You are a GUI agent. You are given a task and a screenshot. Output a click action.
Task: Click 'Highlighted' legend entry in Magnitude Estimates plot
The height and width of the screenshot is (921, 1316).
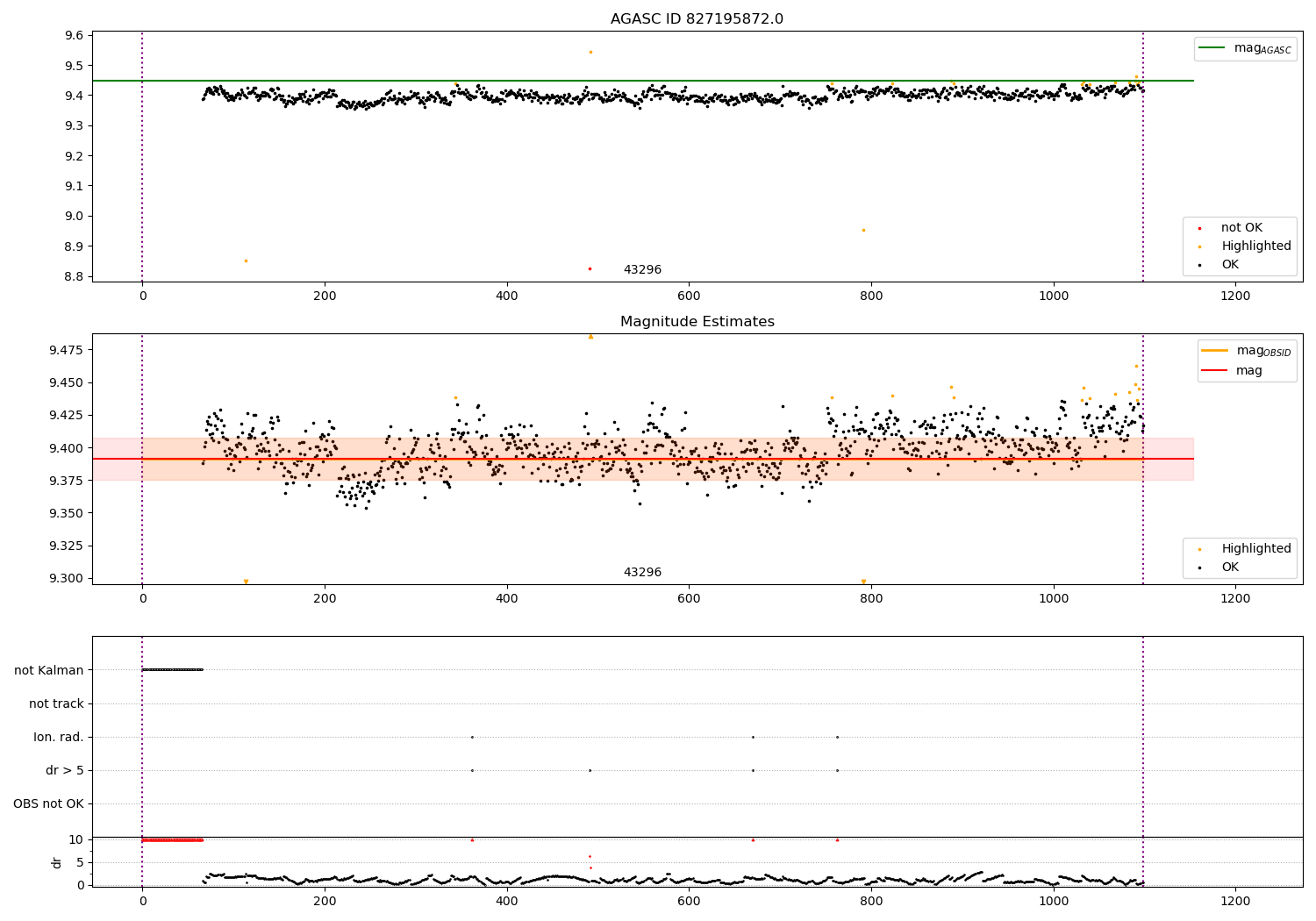pos(1256,549)
